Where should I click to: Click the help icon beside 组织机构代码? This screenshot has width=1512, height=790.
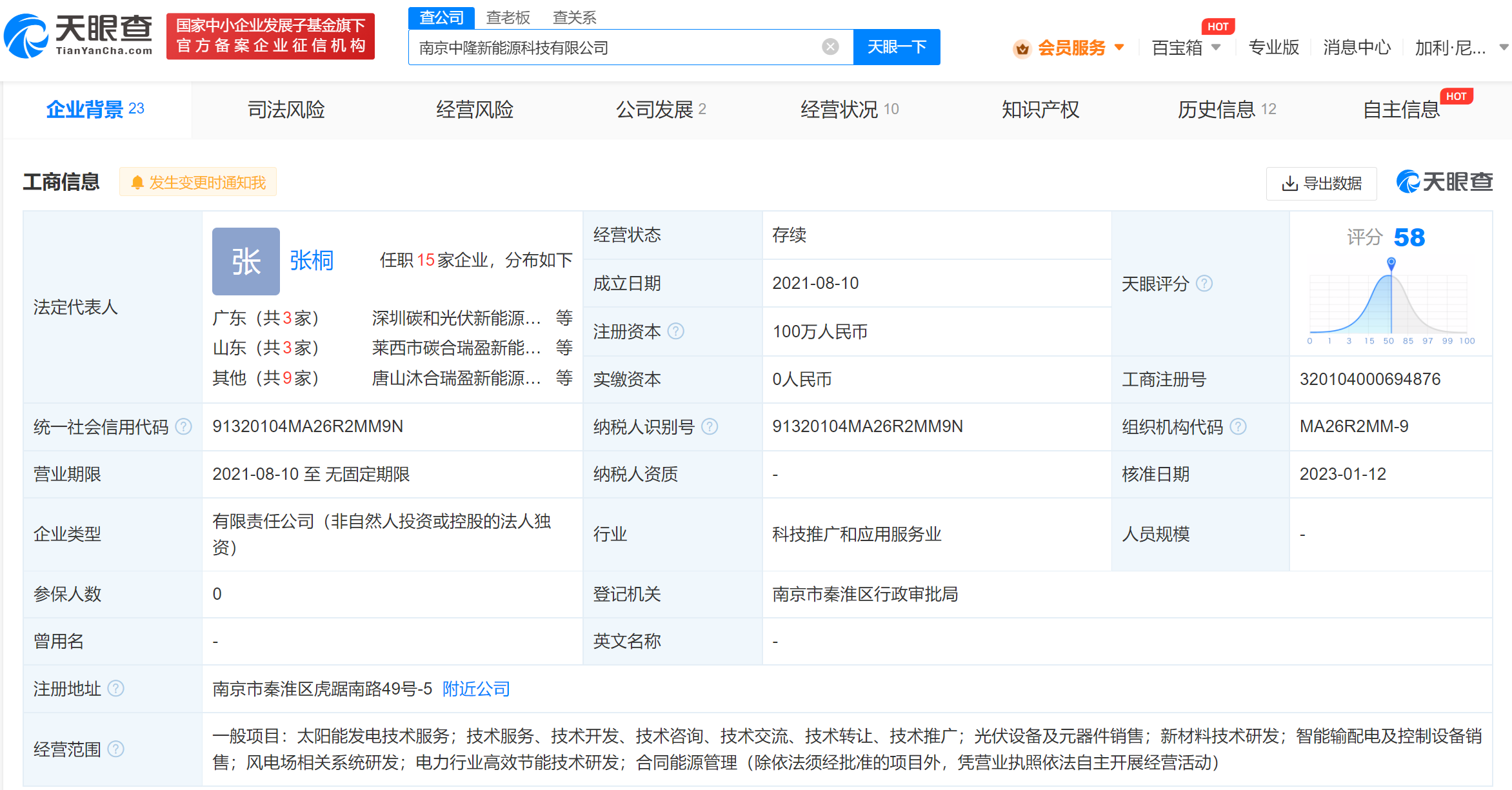tap(1238, 427)
